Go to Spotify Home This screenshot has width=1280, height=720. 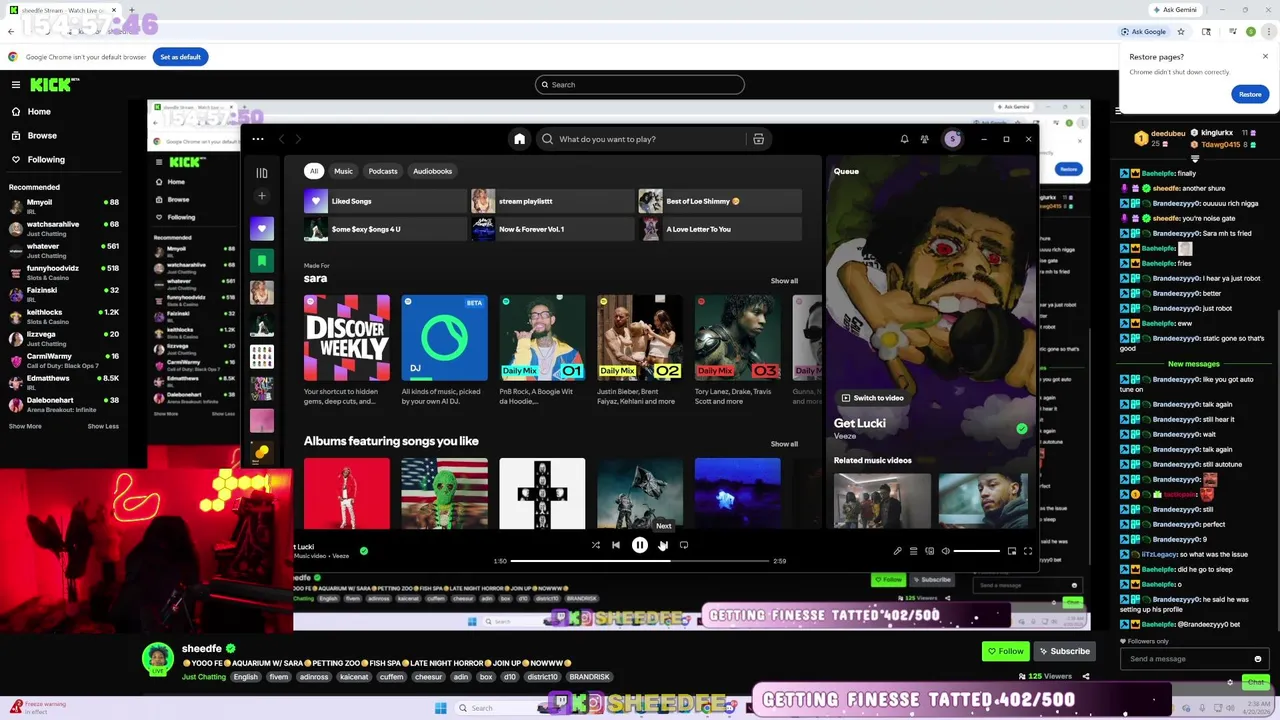(x=519, y=139)
